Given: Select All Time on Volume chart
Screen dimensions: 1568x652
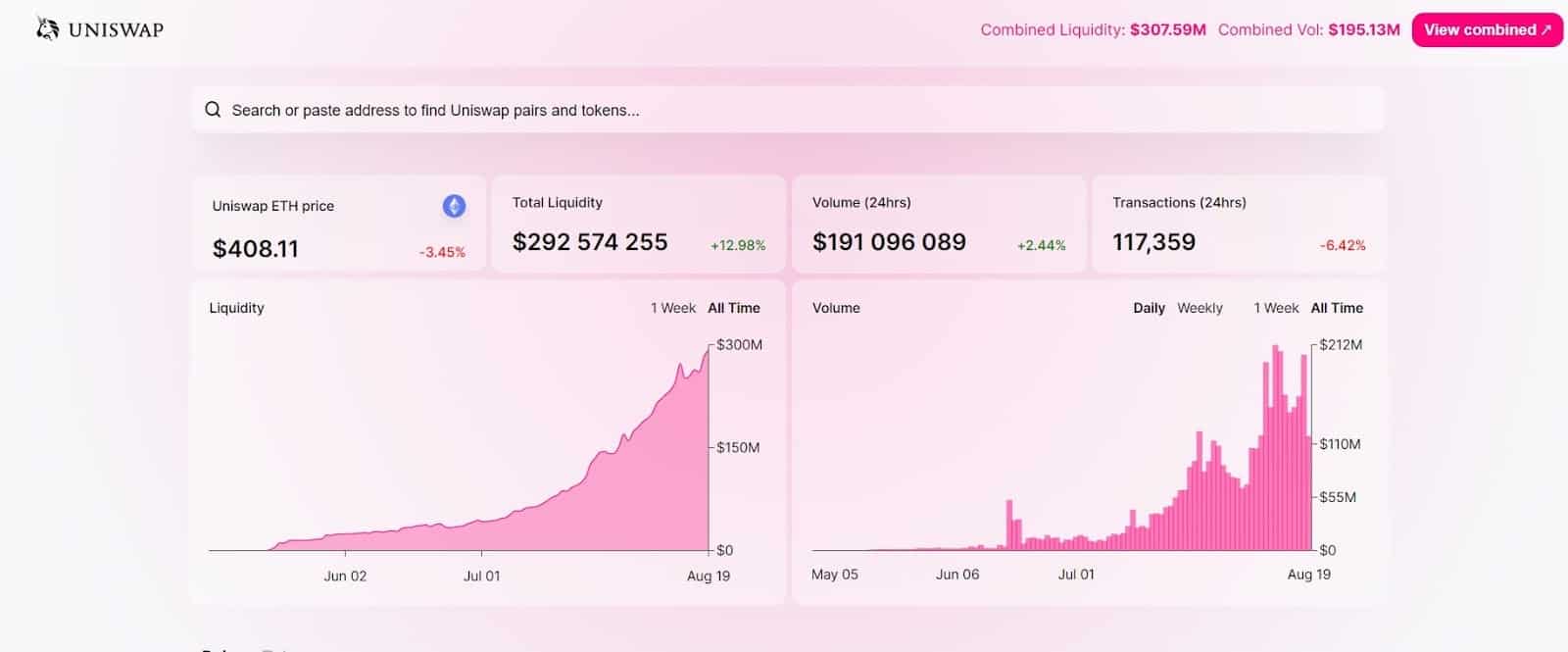Looking at the screenshot, I should 1337,308.
